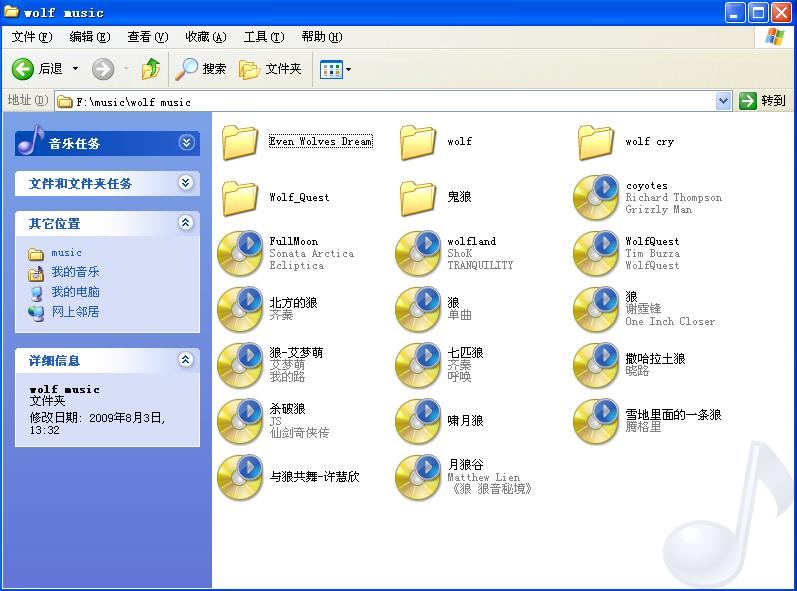Image resolution: width=797 pixels, height=591 pixels.
Task: Expand the 文件和文件夹任务 panel
Action: pos(186,182)
